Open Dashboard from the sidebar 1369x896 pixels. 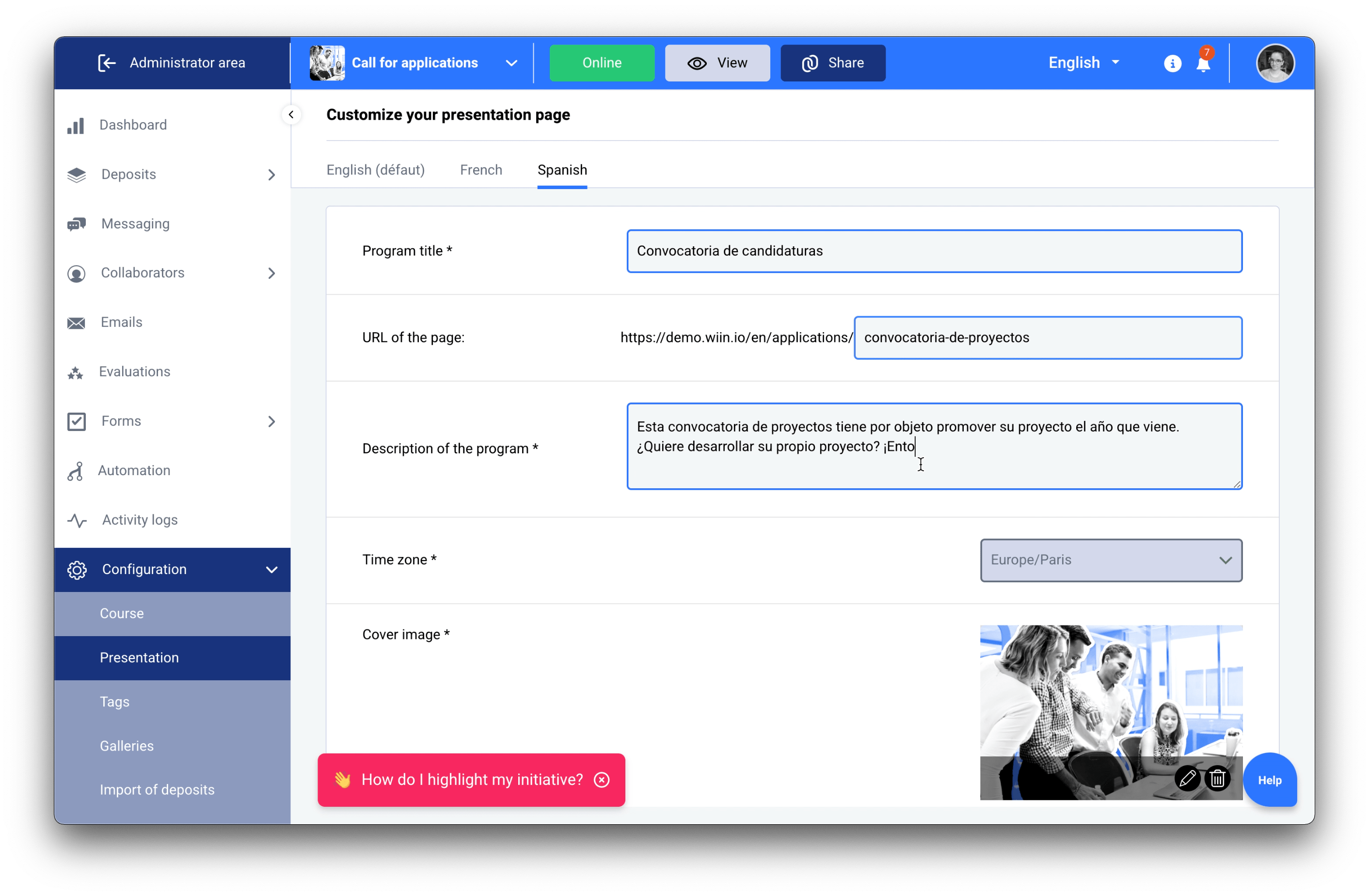133,125
